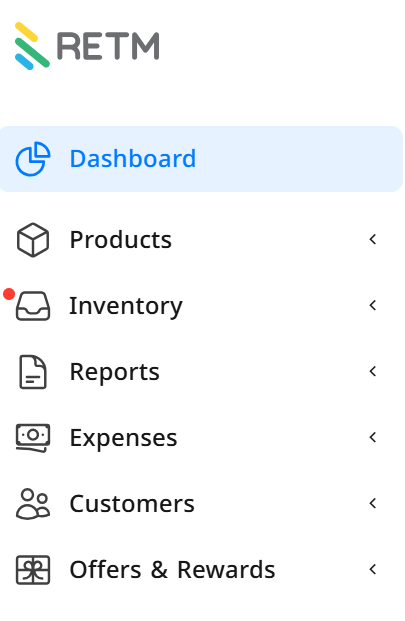Screen dimensions: 405x621
Task: Click the RETM logo
Action: click(x=87, y=46)
